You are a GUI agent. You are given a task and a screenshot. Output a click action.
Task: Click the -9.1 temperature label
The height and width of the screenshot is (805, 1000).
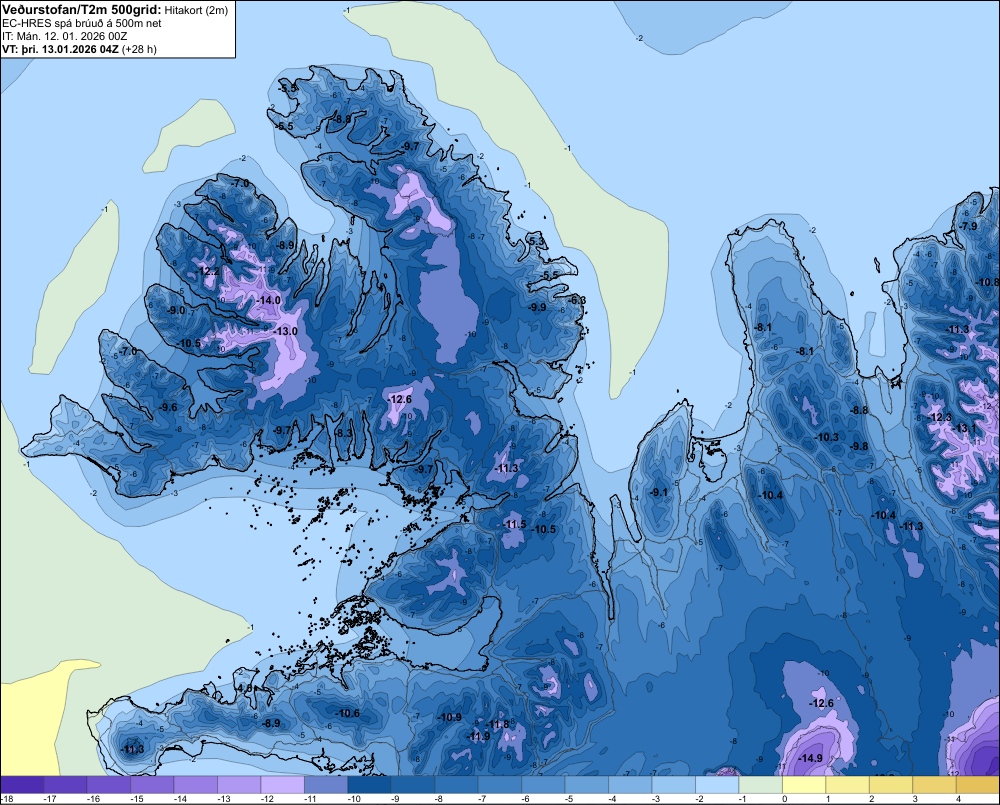pos(658,492)
